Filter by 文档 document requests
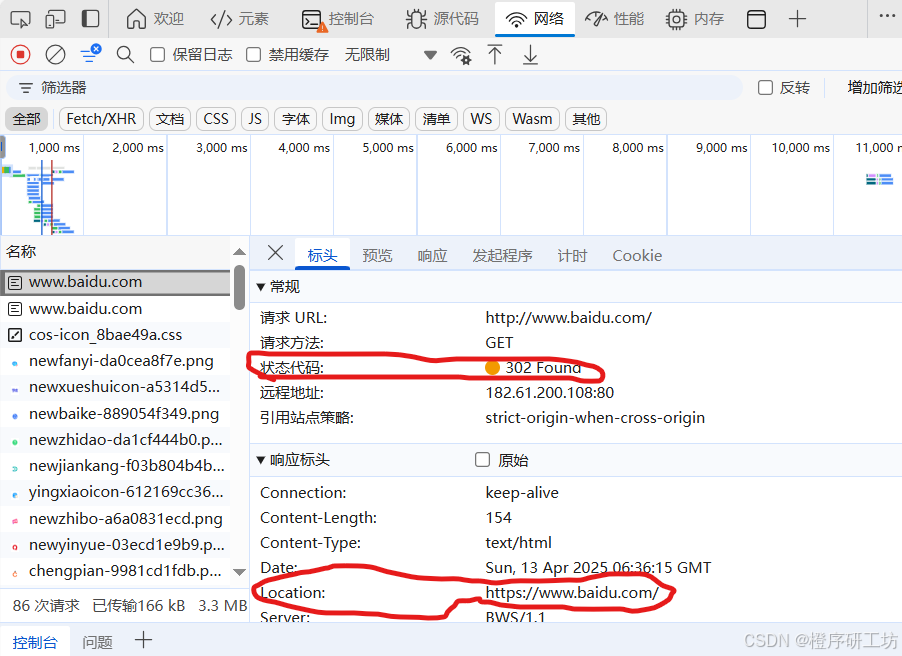 (170, 119)
